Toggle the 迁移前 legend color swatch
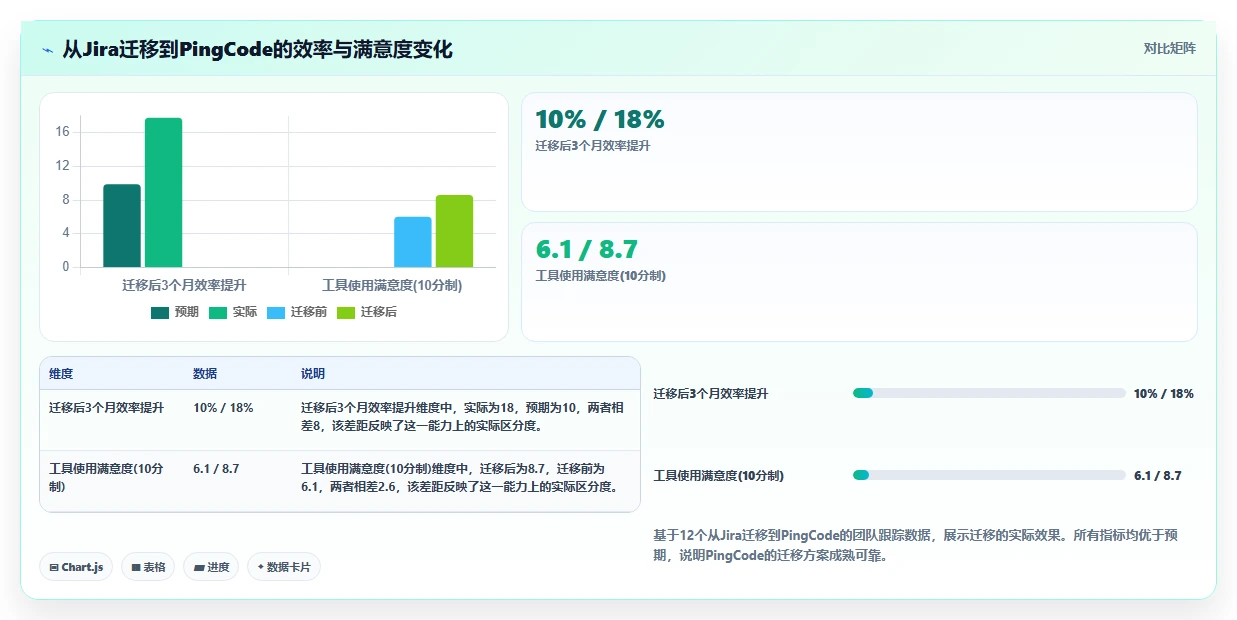This screenshot has height=620, width=1237. pyautogui.click(x=276, y=312)
